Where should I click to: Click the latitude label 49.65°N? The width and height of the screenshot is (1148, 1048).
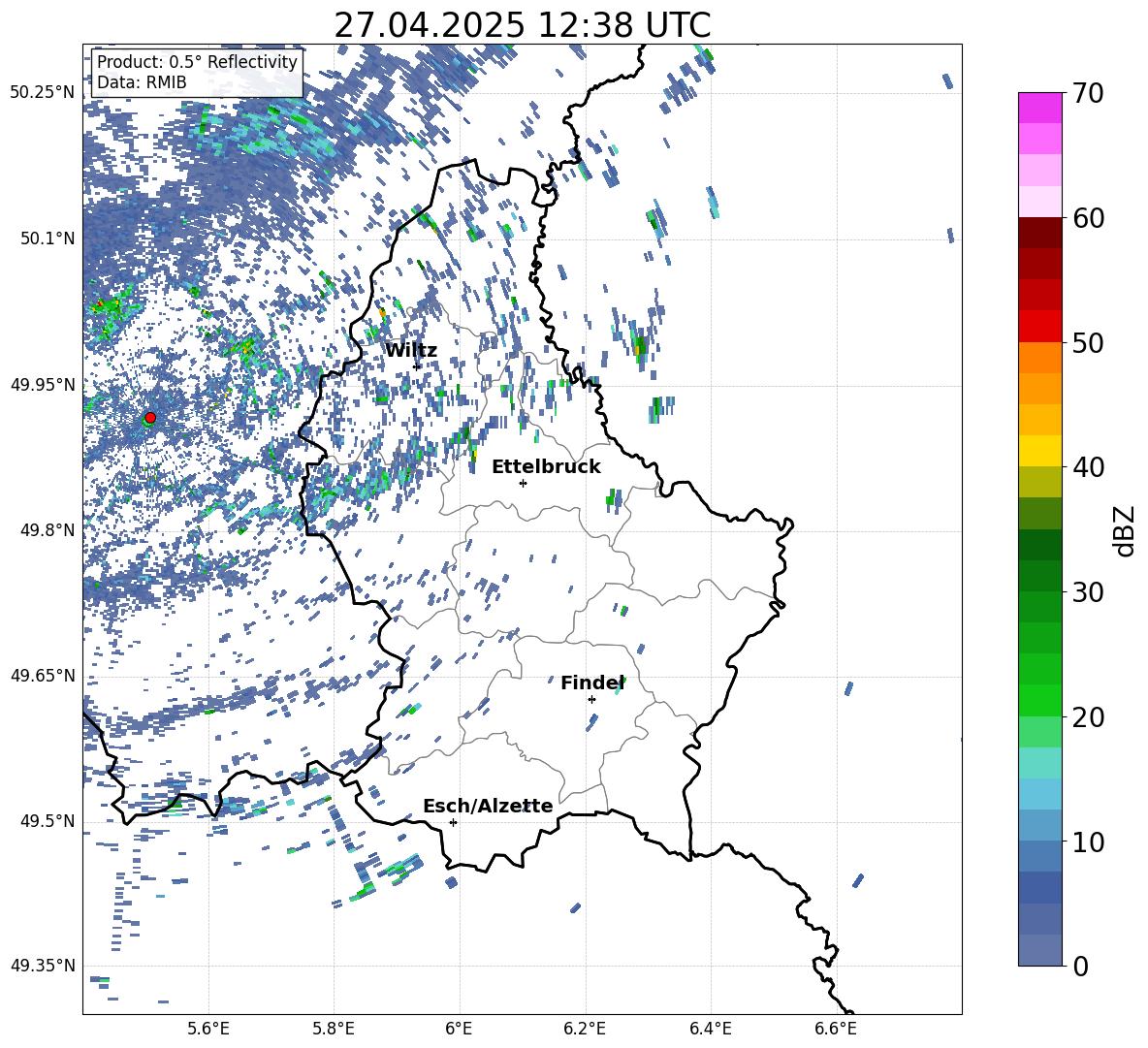pyautogui.click(x=43, y=676)
